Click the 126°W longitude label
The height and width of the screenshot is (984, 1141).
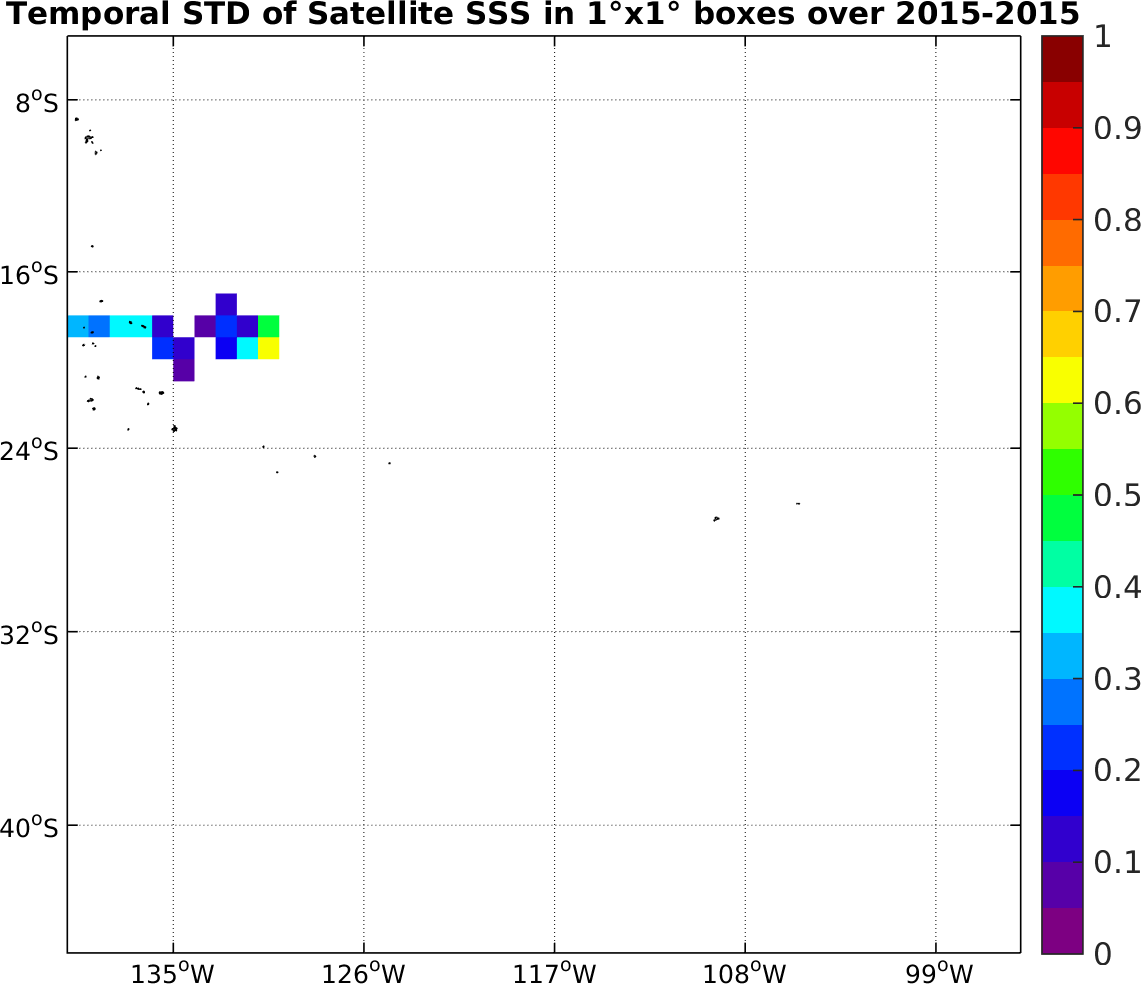(363, 972)
